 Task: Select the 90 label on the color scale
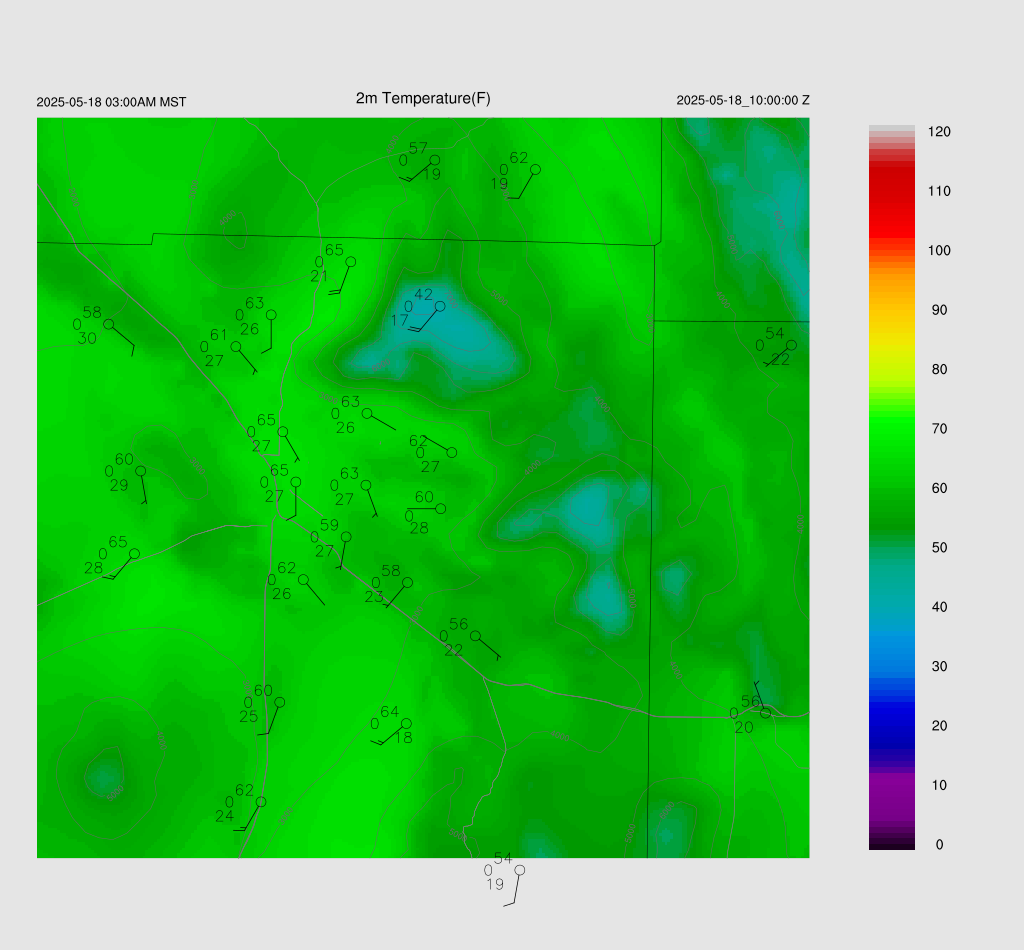click(939, 310)
